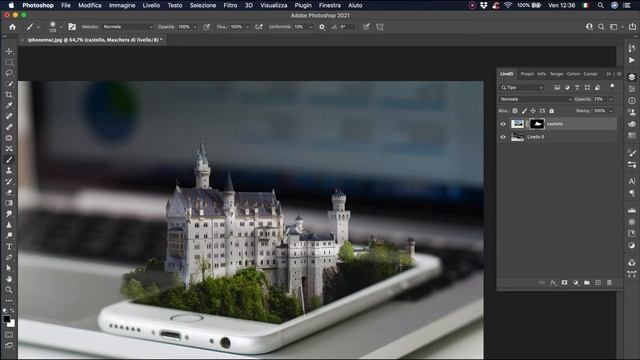The height and width of the screenshot is (360, 640).
Task: Turn layer filtering on or off
Action: pos(612,86)
